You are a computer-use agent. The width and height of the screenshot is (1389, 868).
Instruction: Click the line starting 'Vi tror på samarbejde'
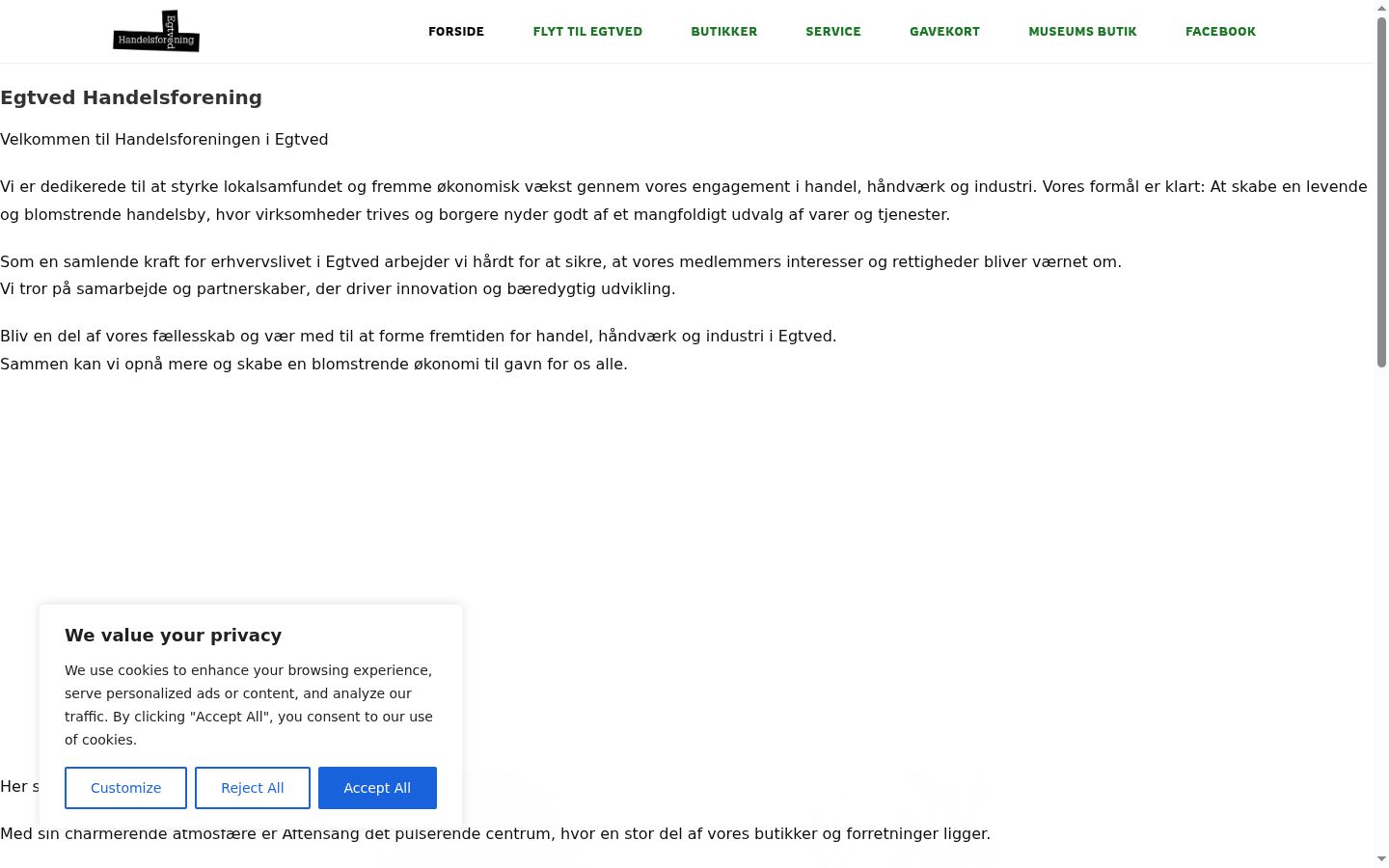click(x=338, y=289)
